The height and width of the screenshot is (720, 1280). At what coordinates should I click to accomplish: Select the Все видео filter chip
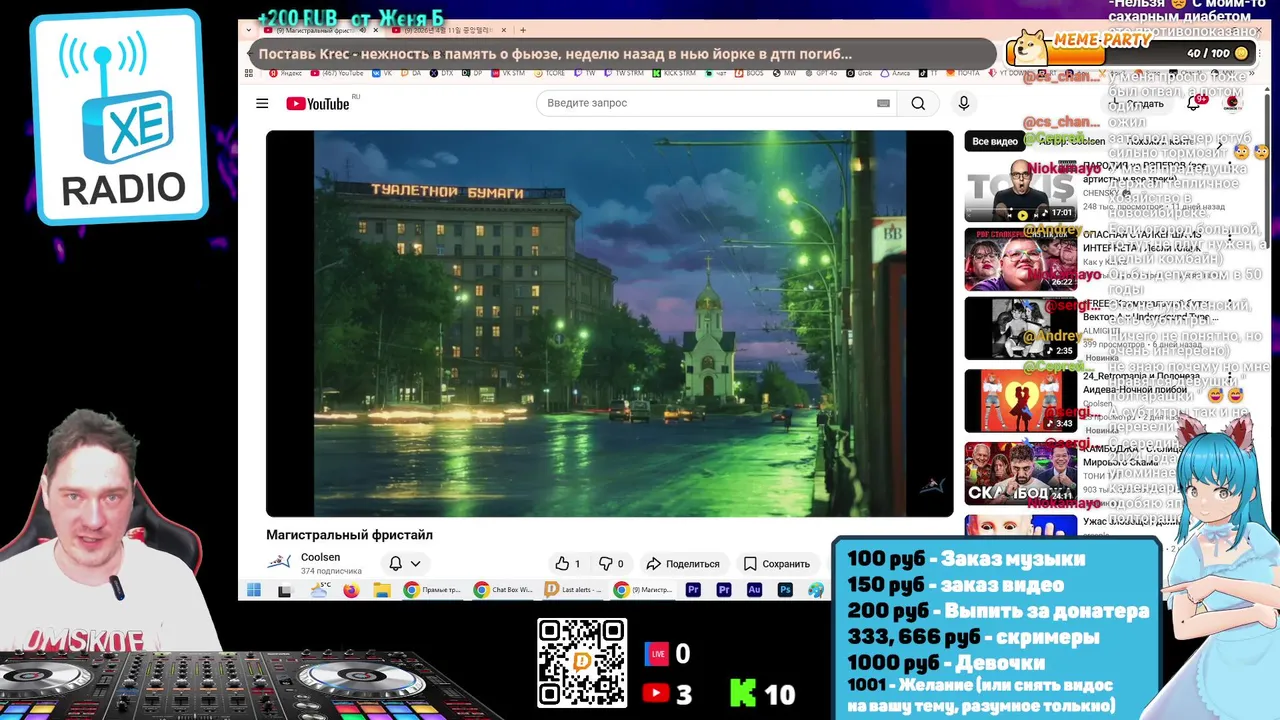pos(995,141)
